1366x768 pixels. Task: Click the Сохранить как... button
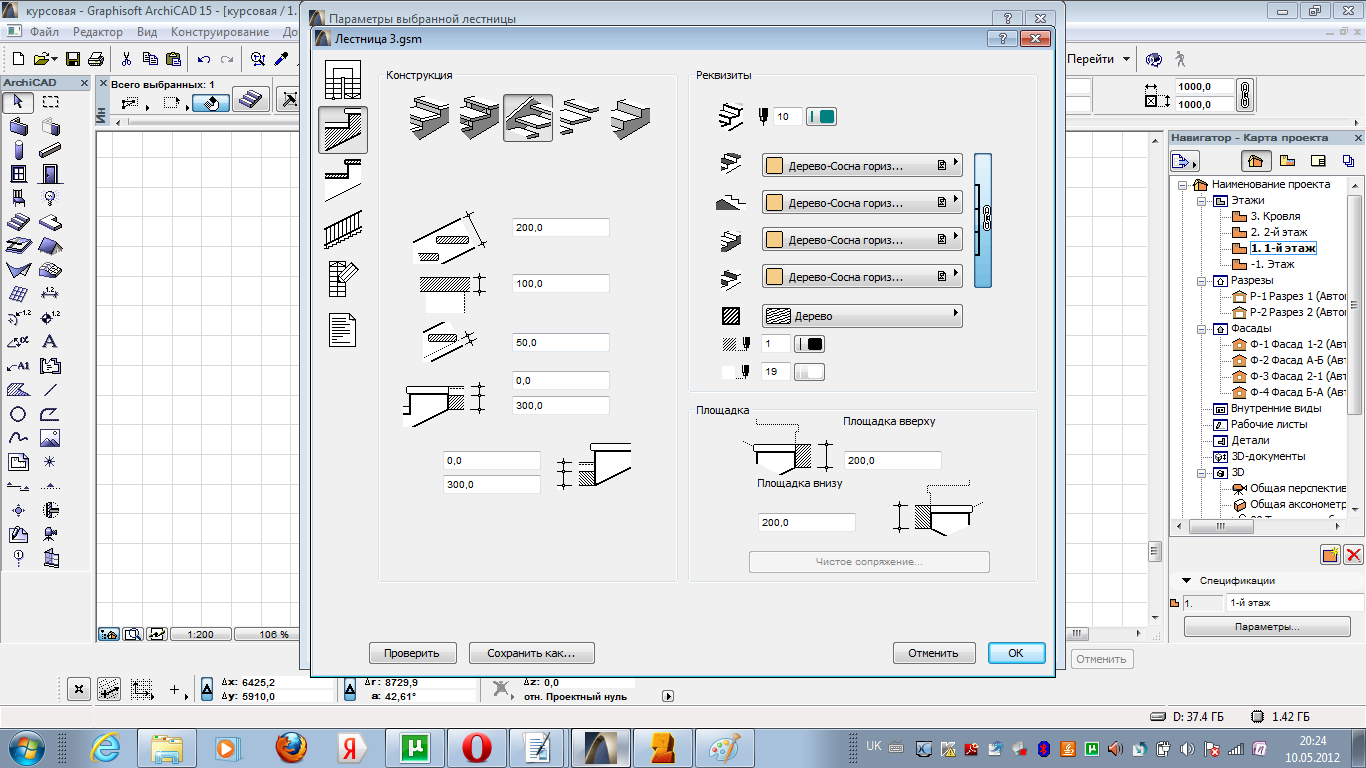click(532, 653)
